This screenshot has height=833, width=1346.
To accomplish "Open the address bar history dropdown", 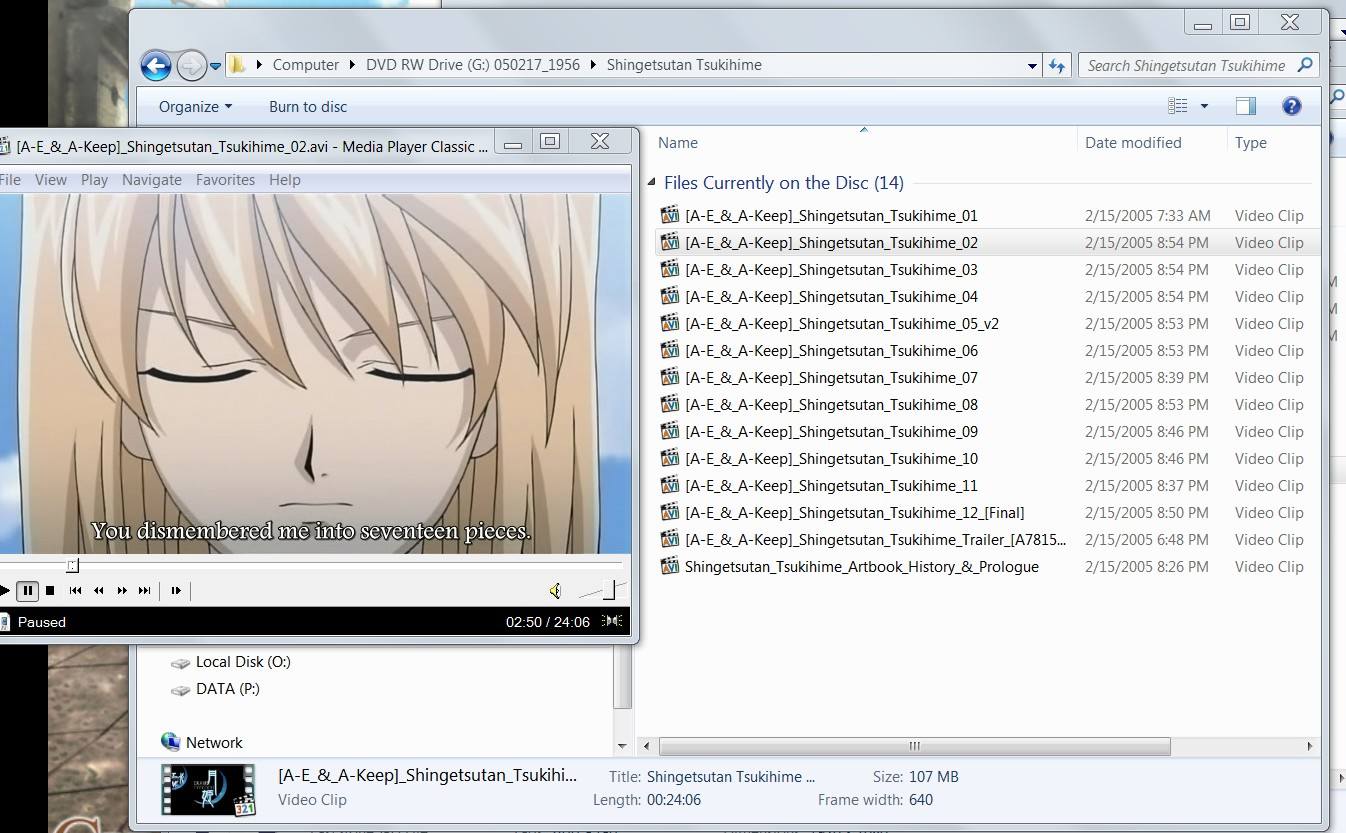I will pyautogui.click(x=1032, y=66).
